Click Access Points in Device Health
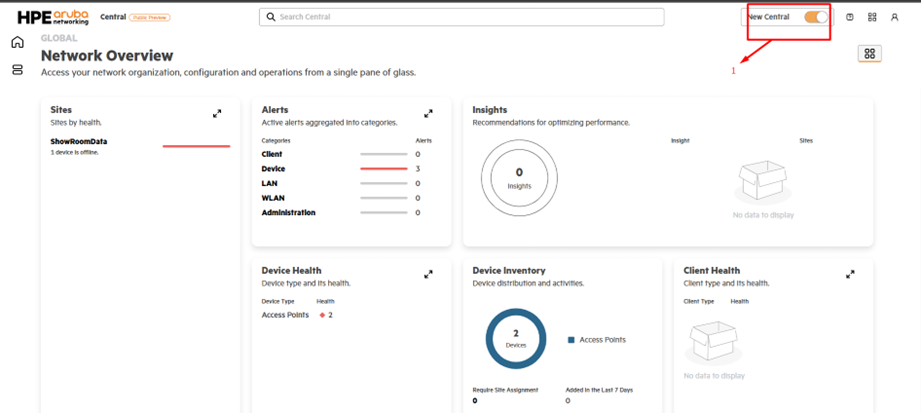This screenshot has width=921, height=413. click(x=285, y=315)
